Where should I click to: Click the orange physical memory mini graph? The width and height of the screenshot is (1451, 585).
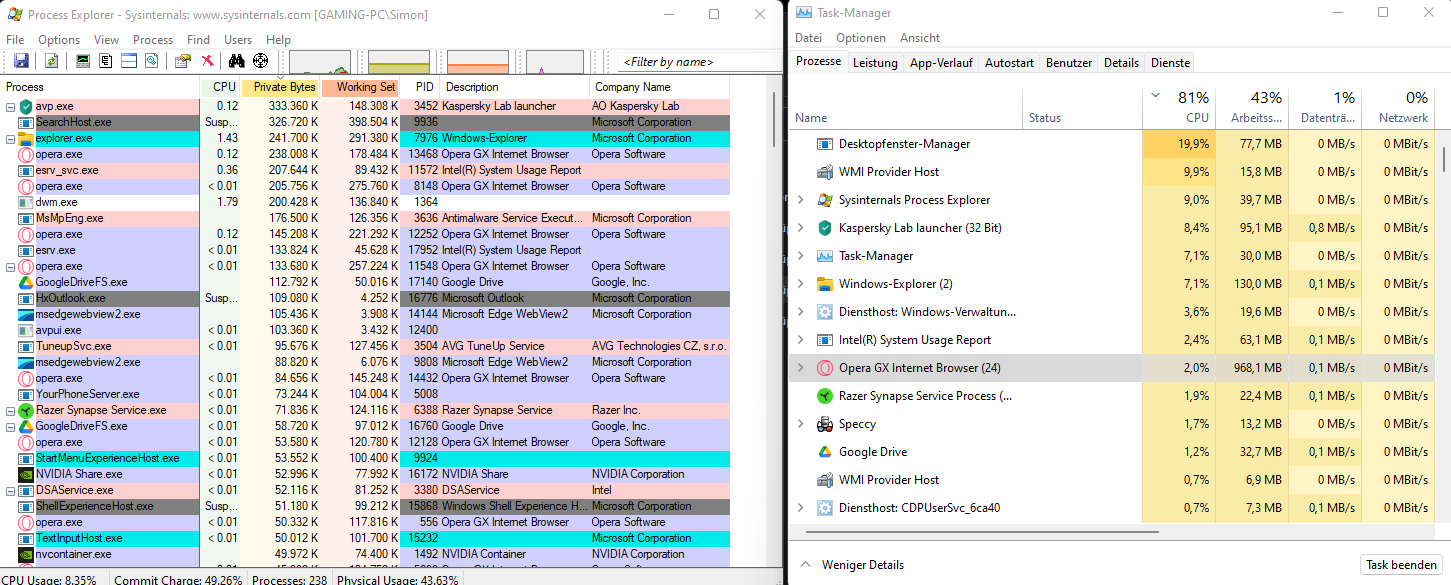pyautogui.click(x=478, y=62)
